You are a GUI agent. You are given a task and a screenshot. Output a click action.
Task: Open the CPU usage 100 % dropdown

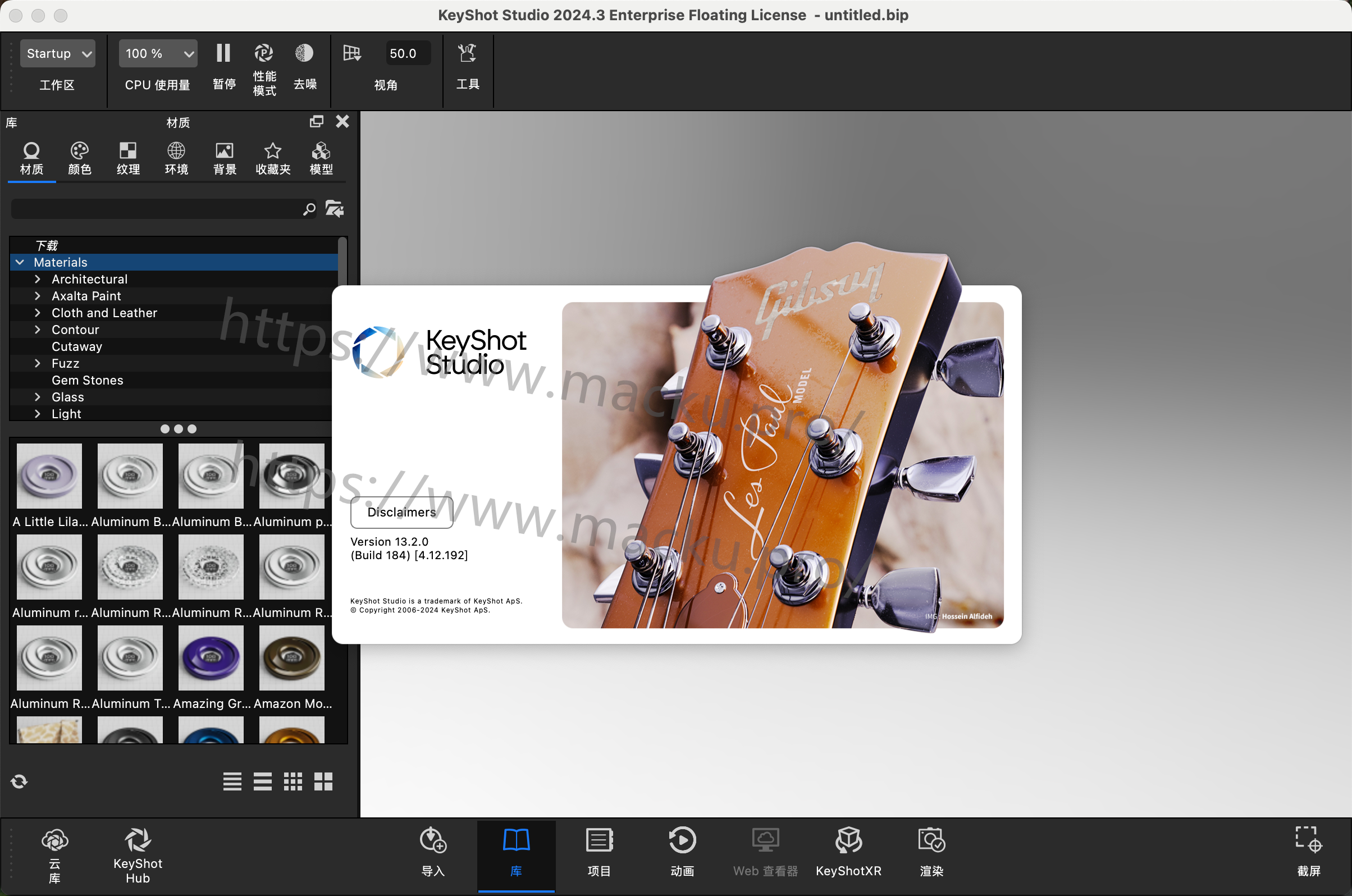pyautogui.click(x=158, y=54)
